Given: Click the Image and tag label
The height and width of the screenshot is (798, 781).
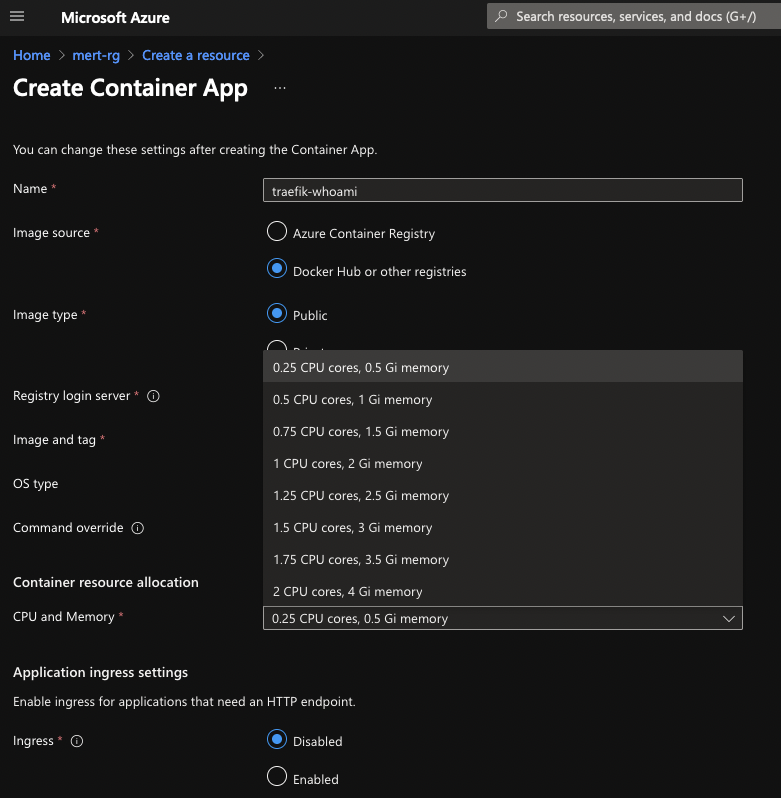Looking at the screenshot, I should tap(54, 440).
